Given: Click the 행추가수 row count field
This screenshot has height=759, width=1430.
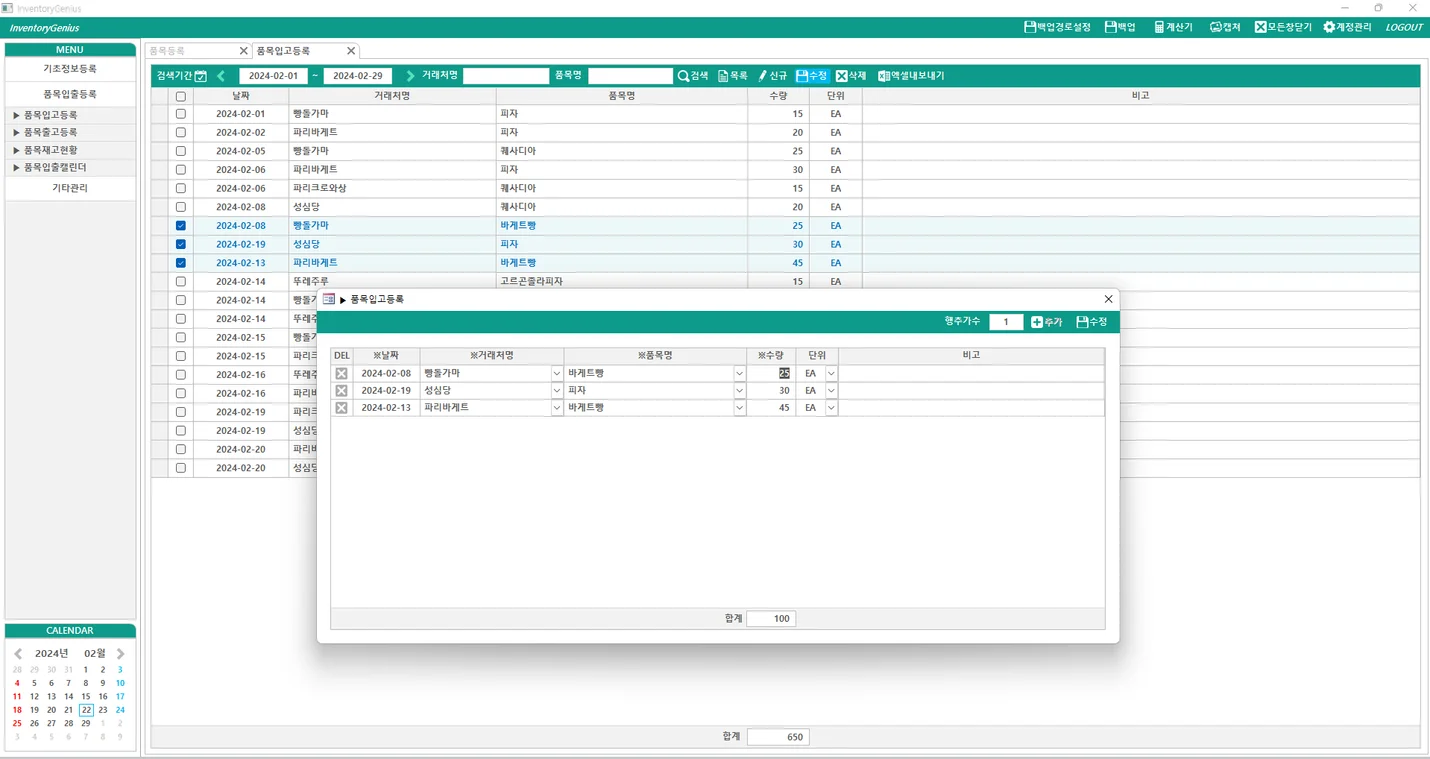Looking at the screenshot, I should click(1006, 322).
